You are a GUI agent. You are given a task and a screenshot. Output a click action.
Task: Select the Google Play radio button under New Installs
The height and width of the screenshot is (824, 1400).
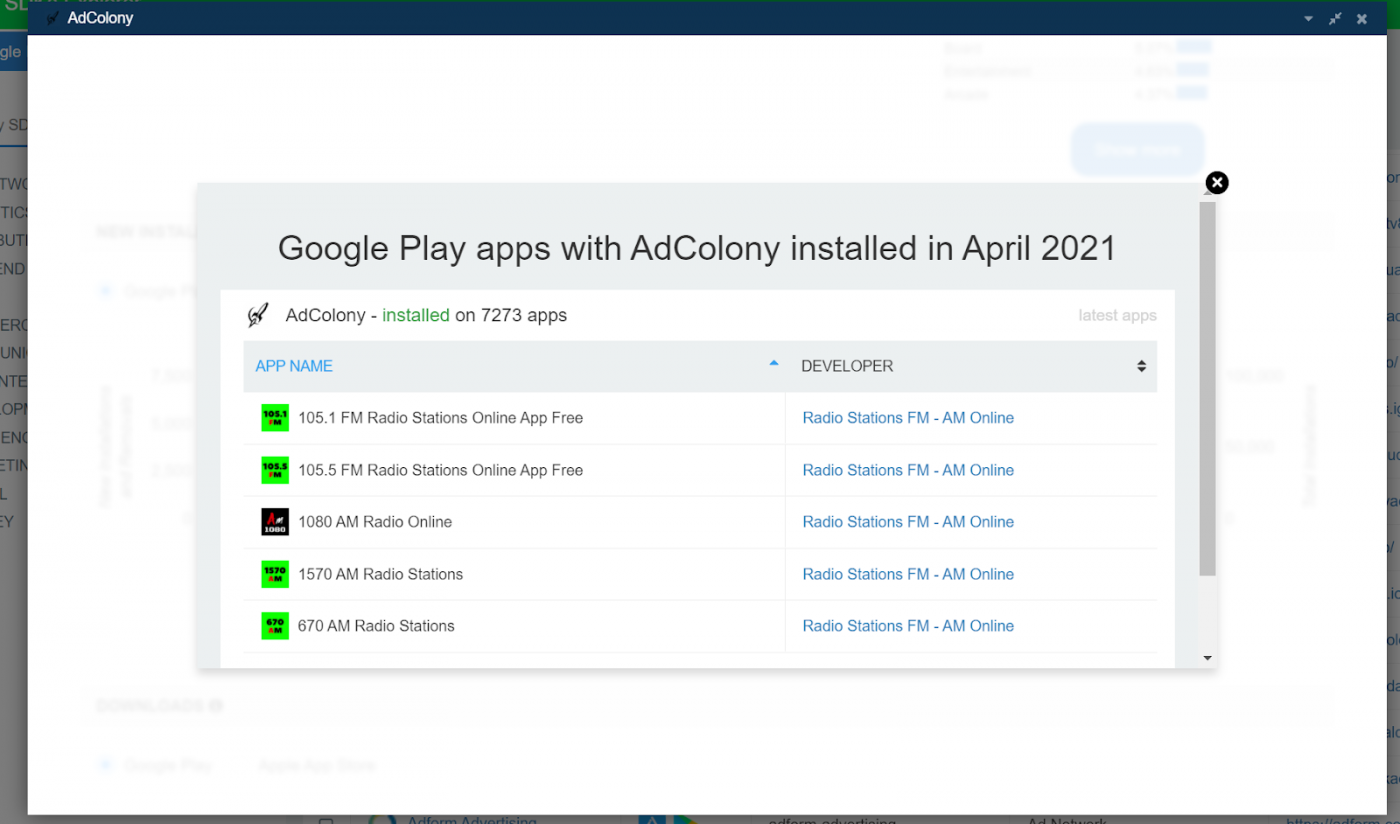click(104, 291)
